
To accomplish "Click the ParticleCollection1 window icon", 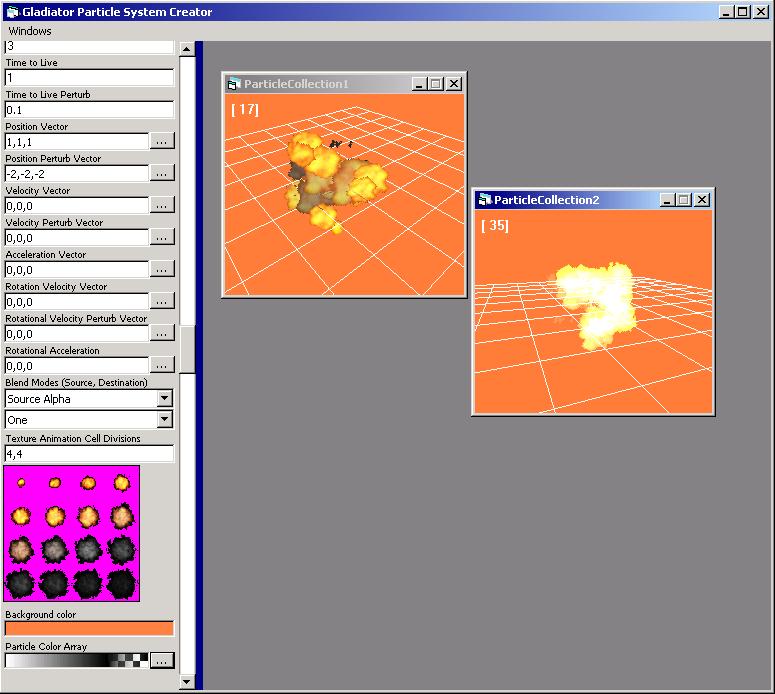I will [233, 84].
